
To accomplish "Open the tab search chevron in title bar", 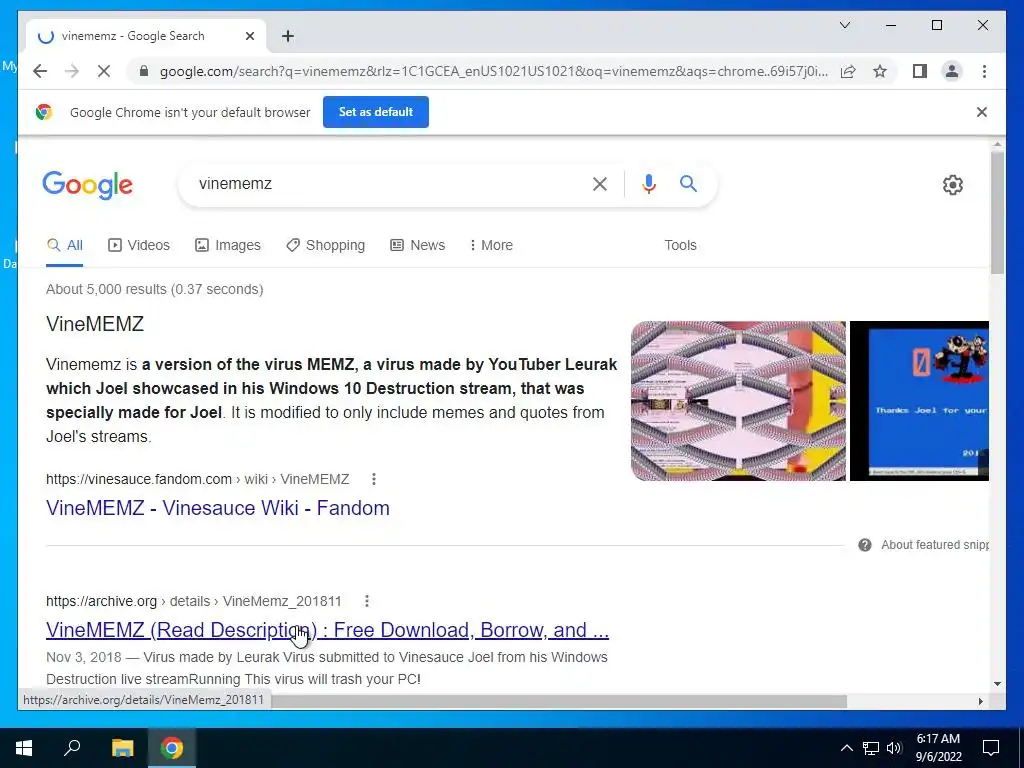I will 845,25.
